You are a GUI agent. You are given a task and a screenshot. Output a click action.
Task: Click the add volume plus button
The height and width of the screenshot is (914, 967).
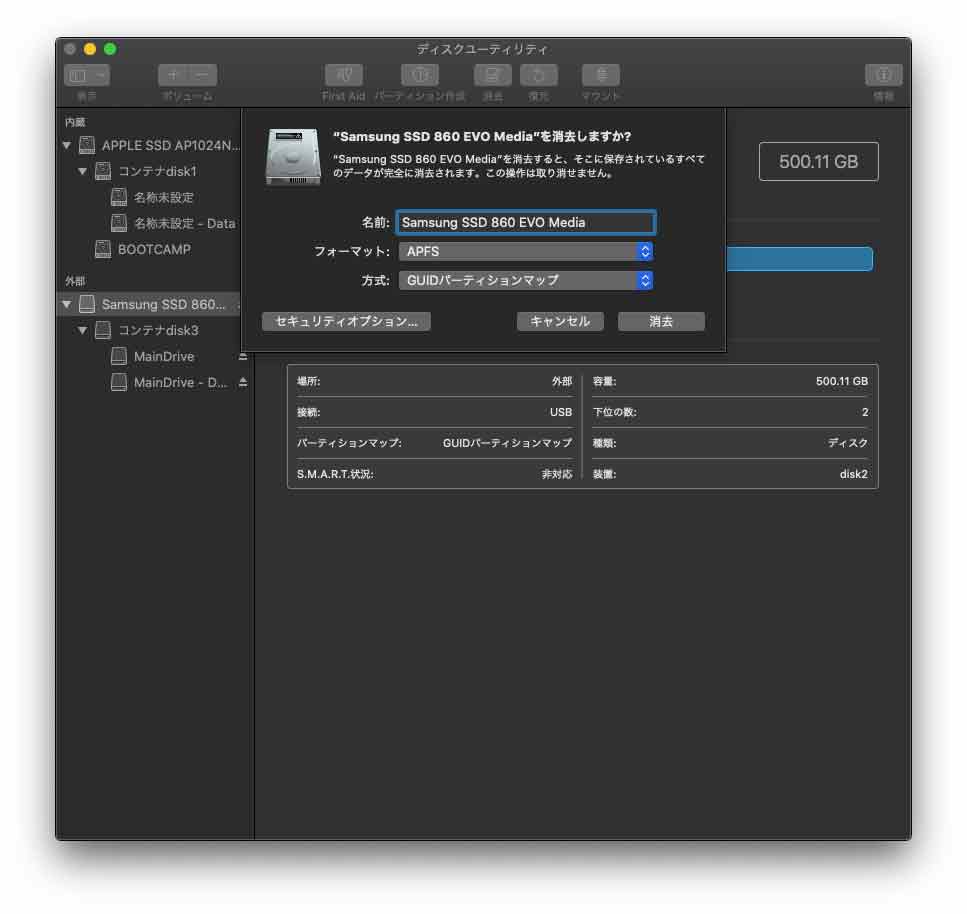coord(173,75)
